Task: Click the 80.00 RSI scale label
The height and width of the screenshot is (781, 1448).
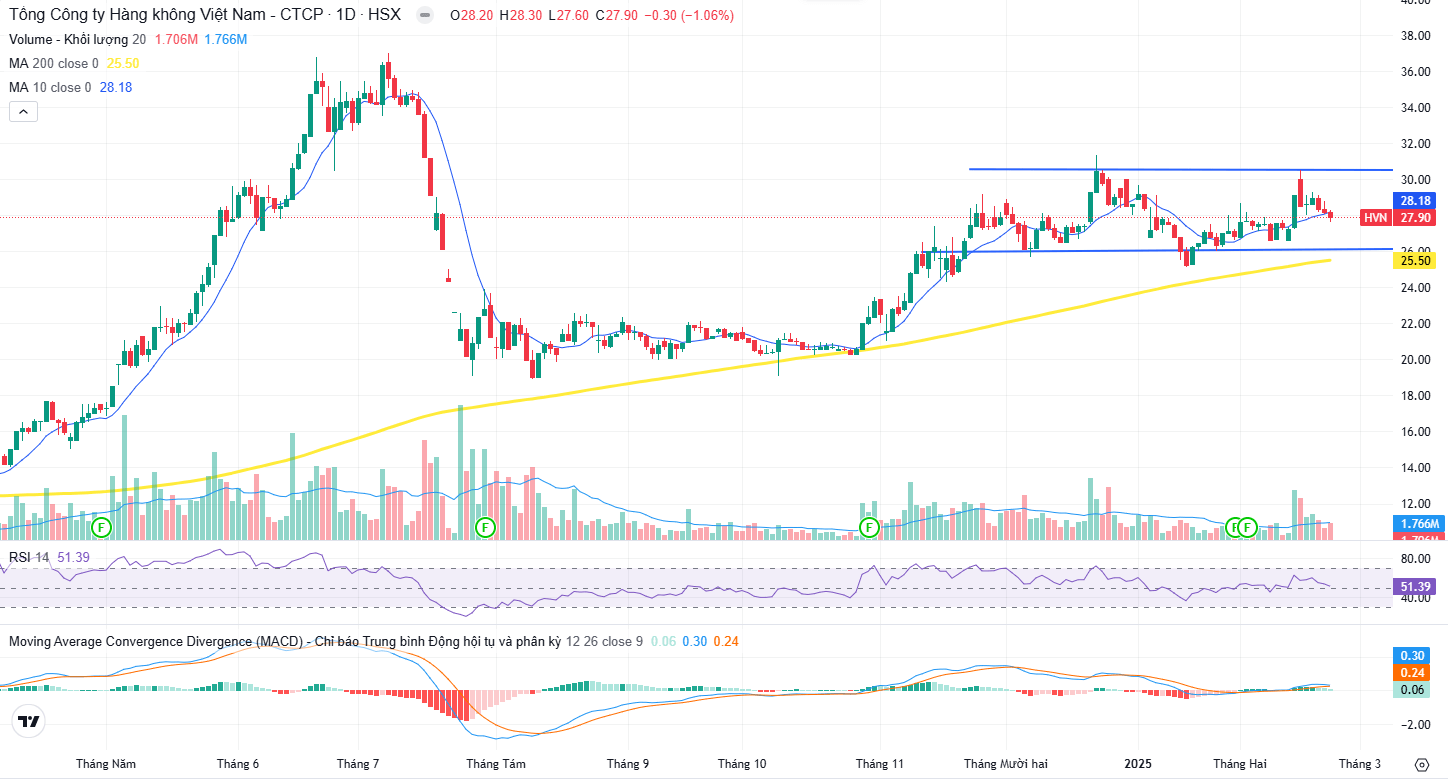Action: (x=1416, y=559)
